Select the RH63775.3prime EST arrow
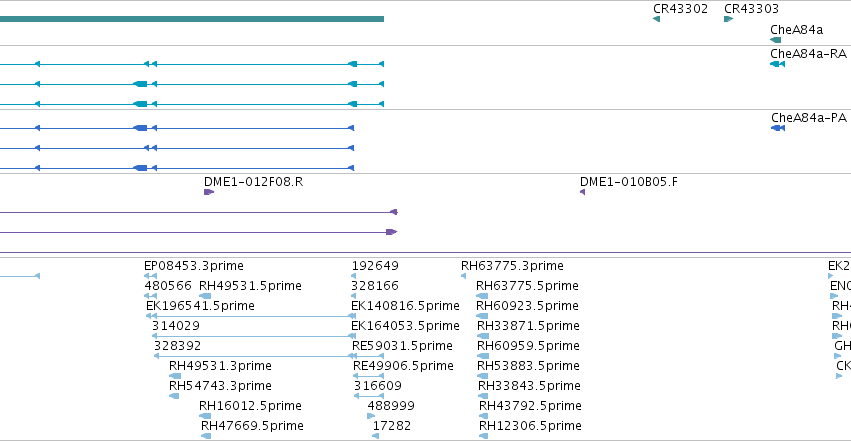Image resolution: width=851 pixels, height=441 pixels. point(463,276)
